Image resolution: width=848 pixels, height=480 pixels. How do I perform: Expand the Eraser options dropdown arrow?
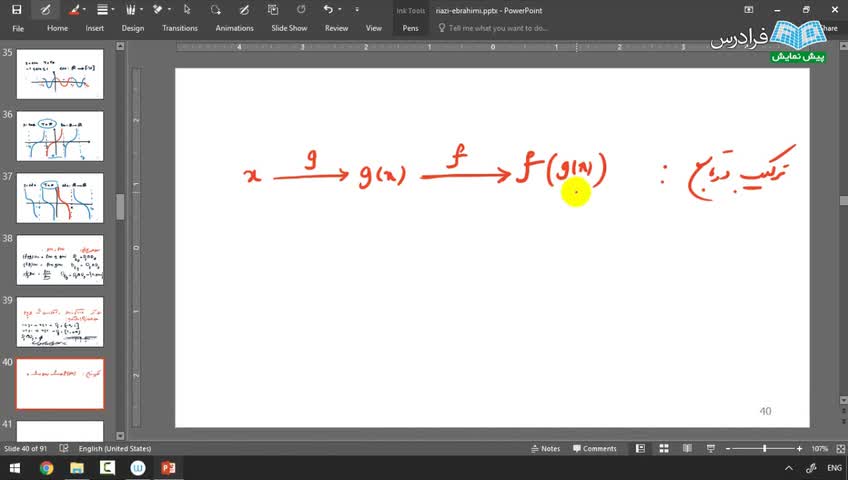pyautogui.click(x=169, y=9)
